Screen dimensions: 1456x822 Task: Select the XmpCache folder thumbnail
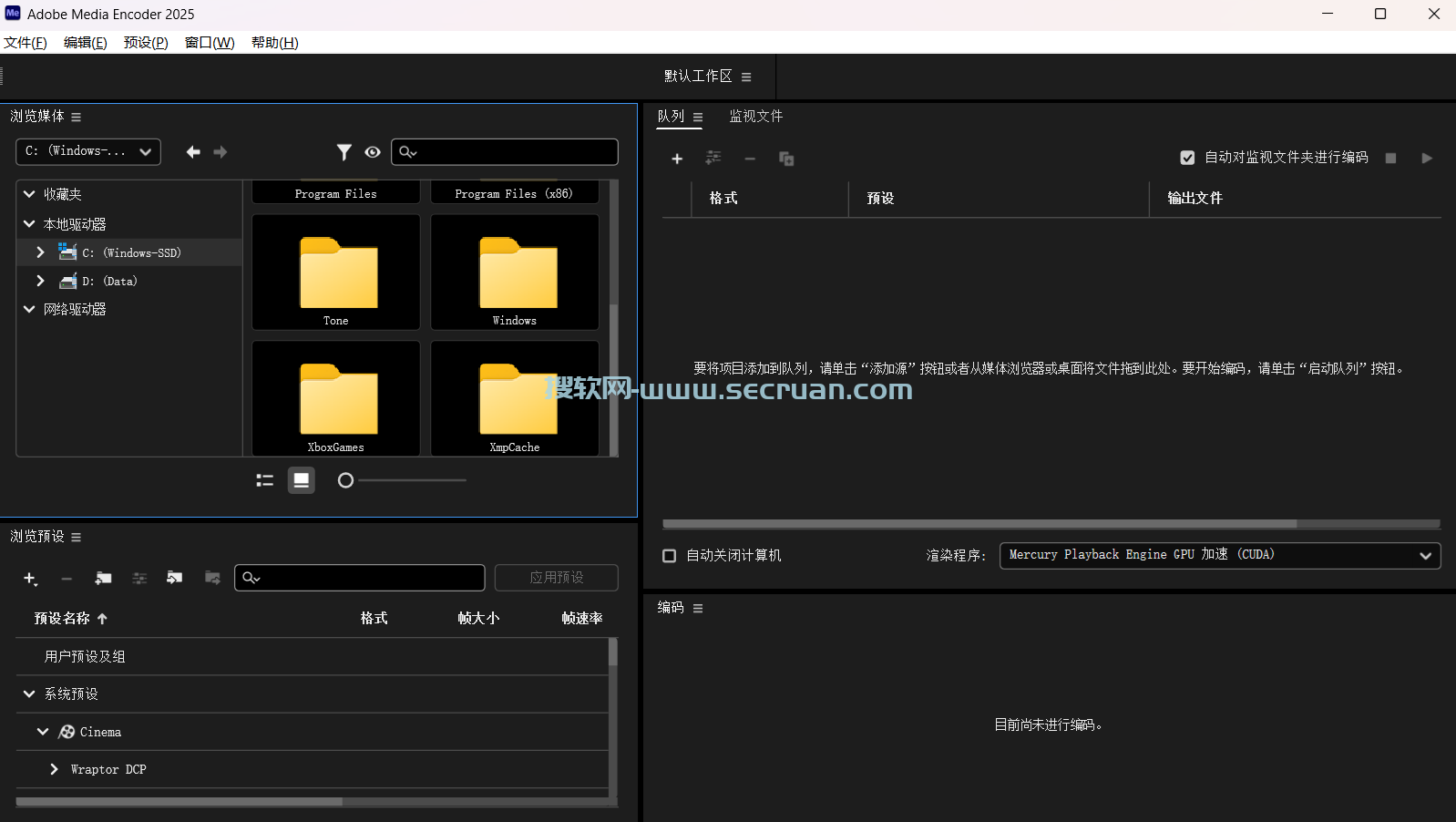pyautogui.click(x=515, y=398)
